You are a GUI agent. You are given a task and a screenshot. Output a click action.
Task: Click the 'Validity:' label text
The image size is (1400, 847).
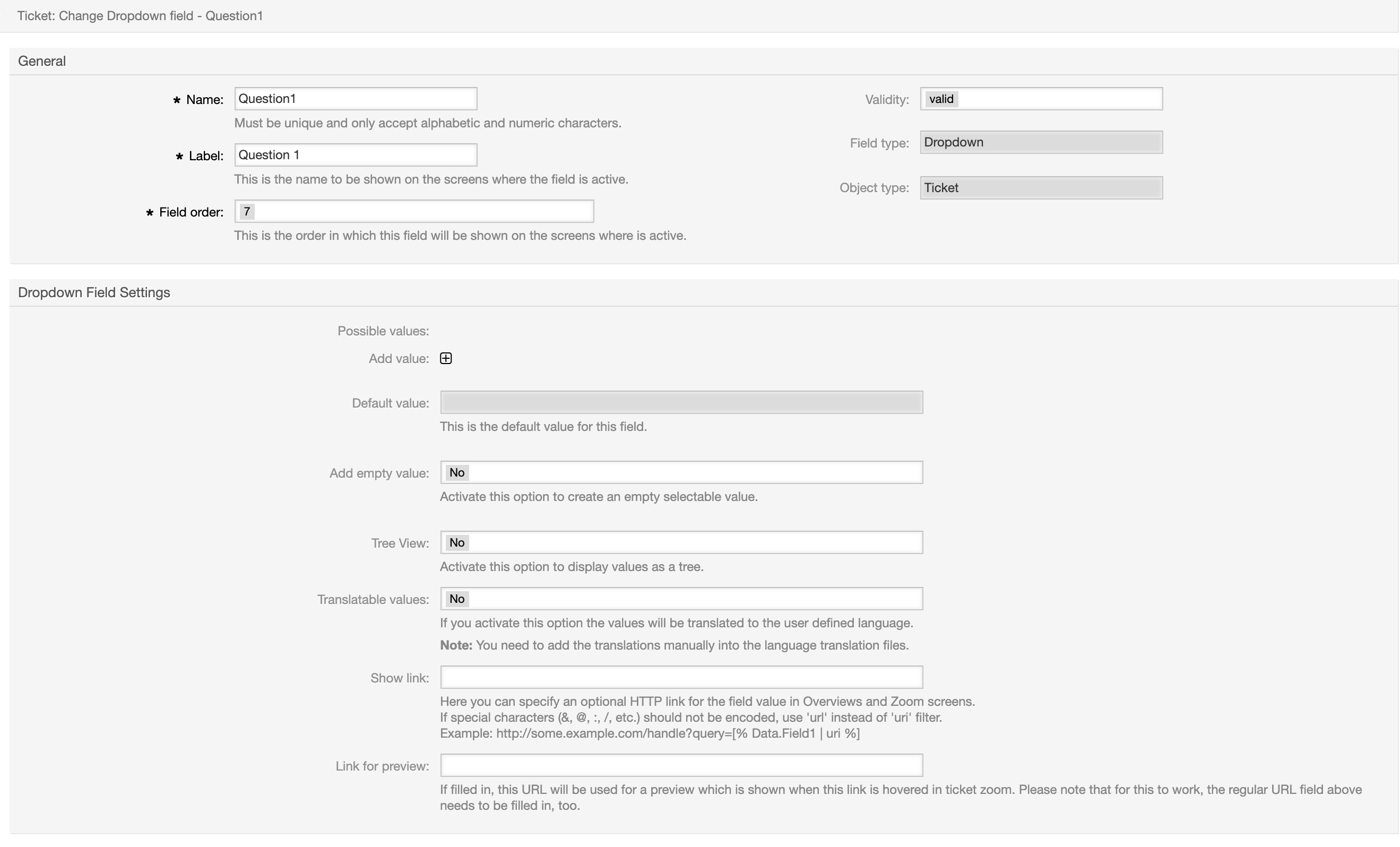click(x=886, y=100)
